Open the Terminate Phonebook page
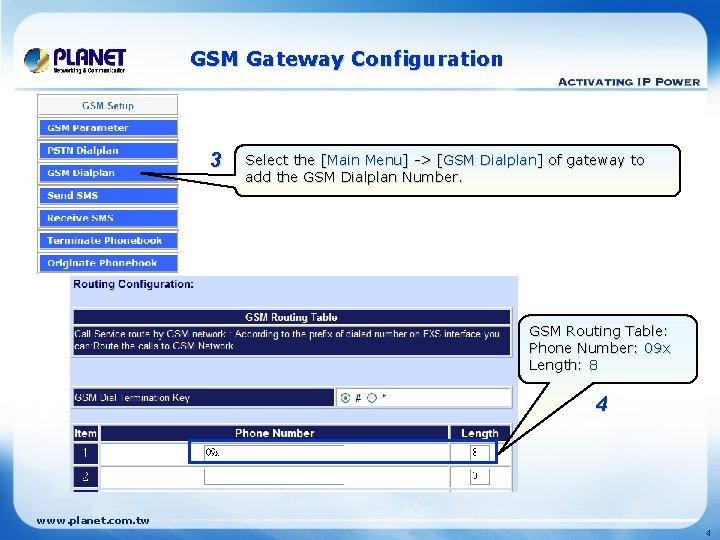This screenshot has height=540, width=720. pyautogui.click(x=108, y=240)
